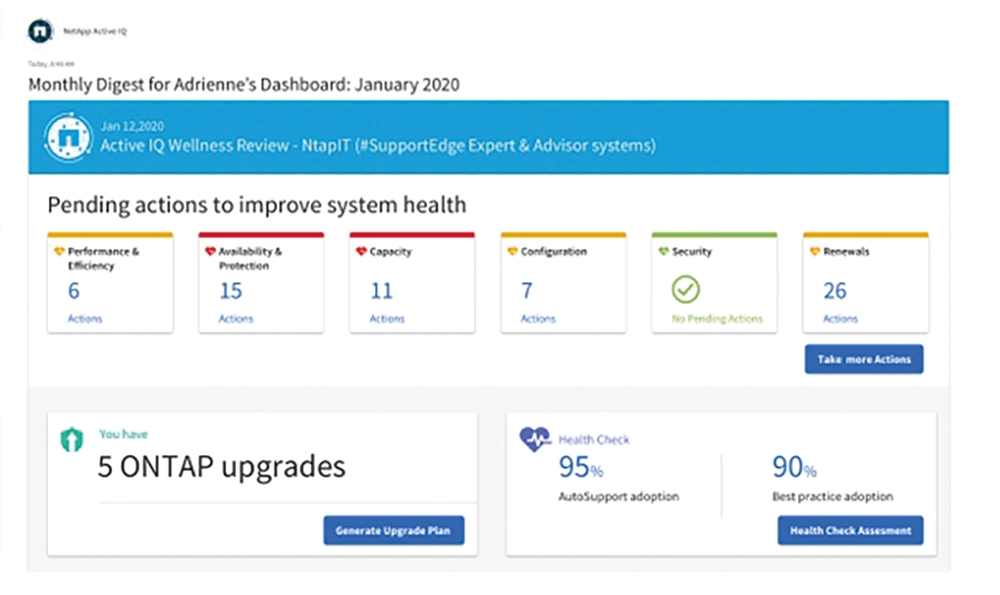1000x595 pixels.
Task: Click the Best practice adoption label
Action: [x=832, y=496]
